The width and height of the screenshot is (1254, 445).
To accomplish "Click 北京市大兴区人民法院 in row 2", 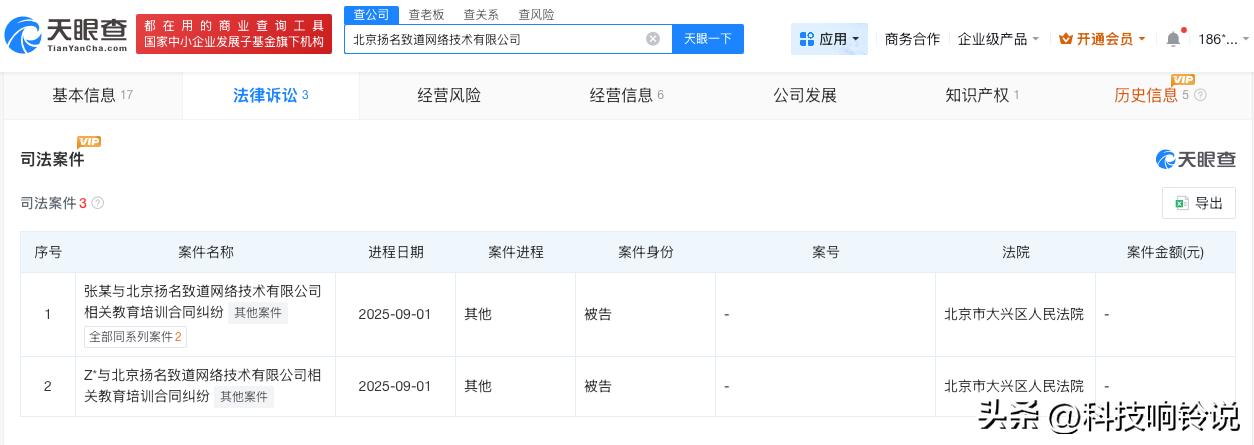I will click(1014, 386).
